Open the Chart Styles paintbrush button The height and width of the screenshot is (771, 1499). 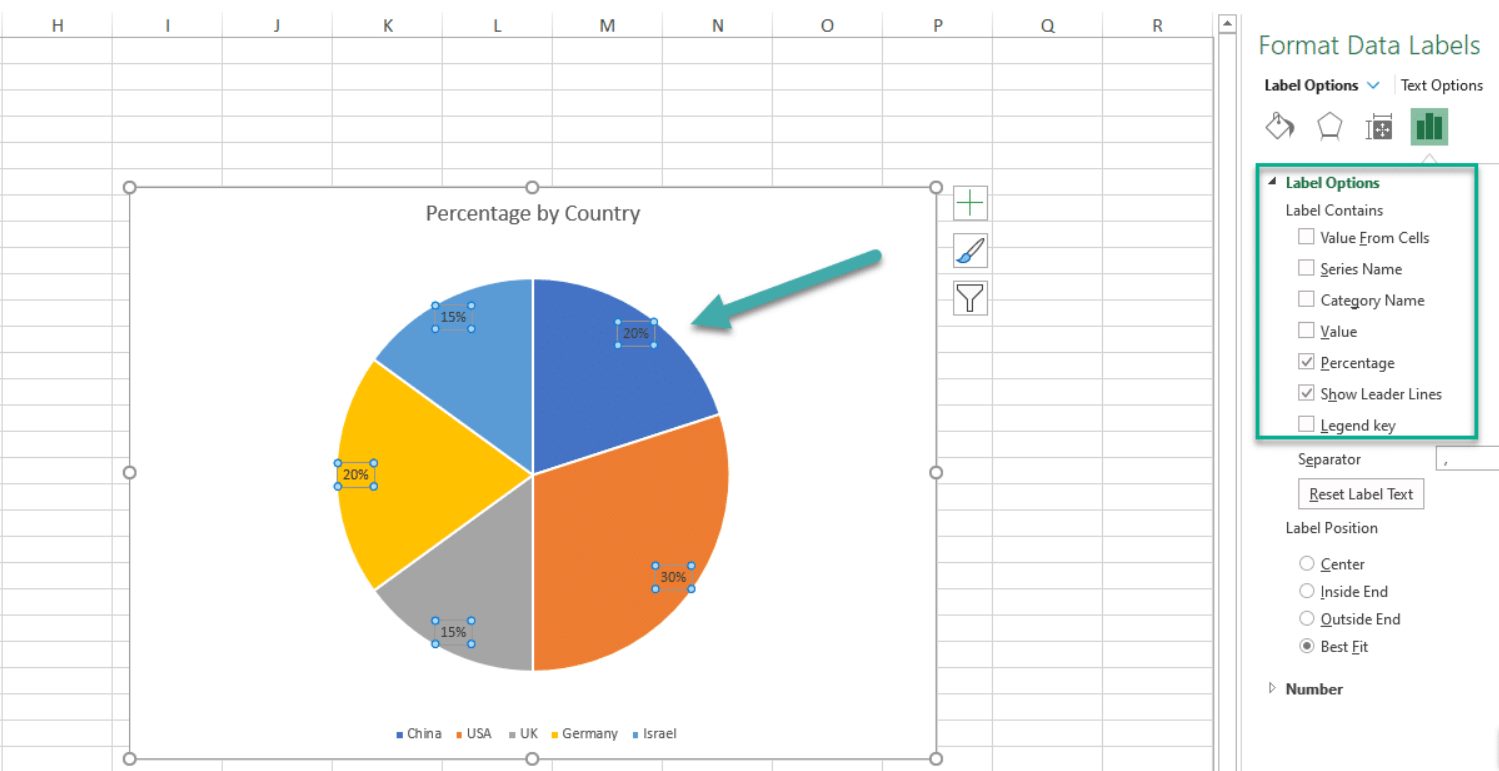point(970,251)
